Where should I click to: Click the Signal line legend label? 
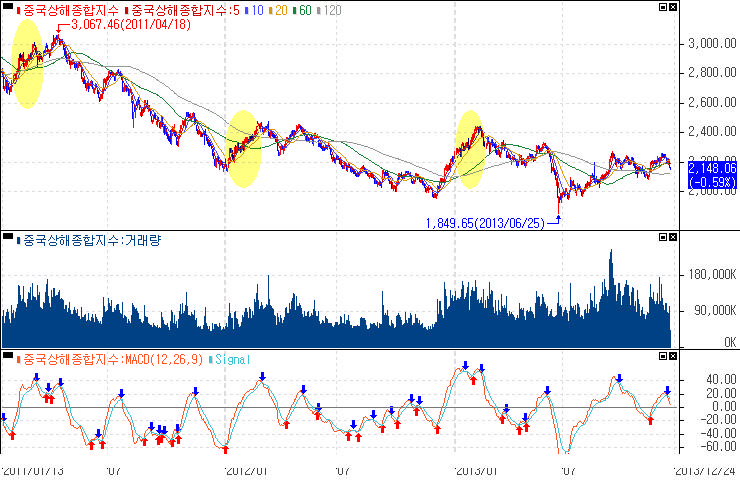point(230,357)
